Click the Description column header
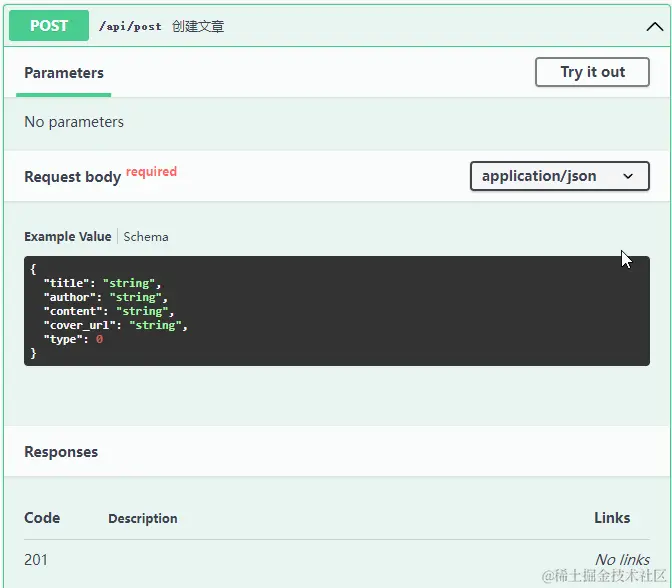 coord(143,519)
